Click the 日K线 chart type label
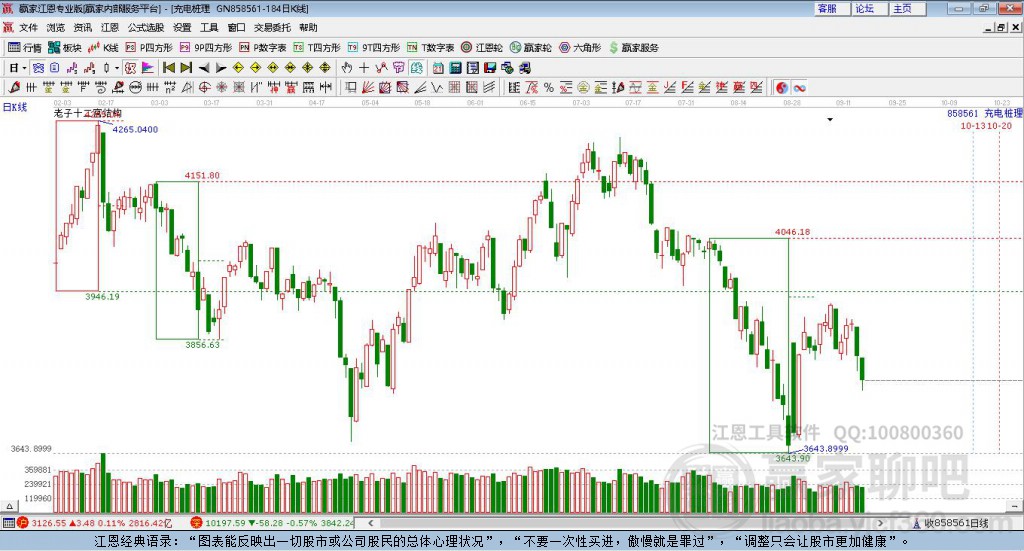Image resolution: width=1024 pixels, height=551 pixels. coord(15,107)
